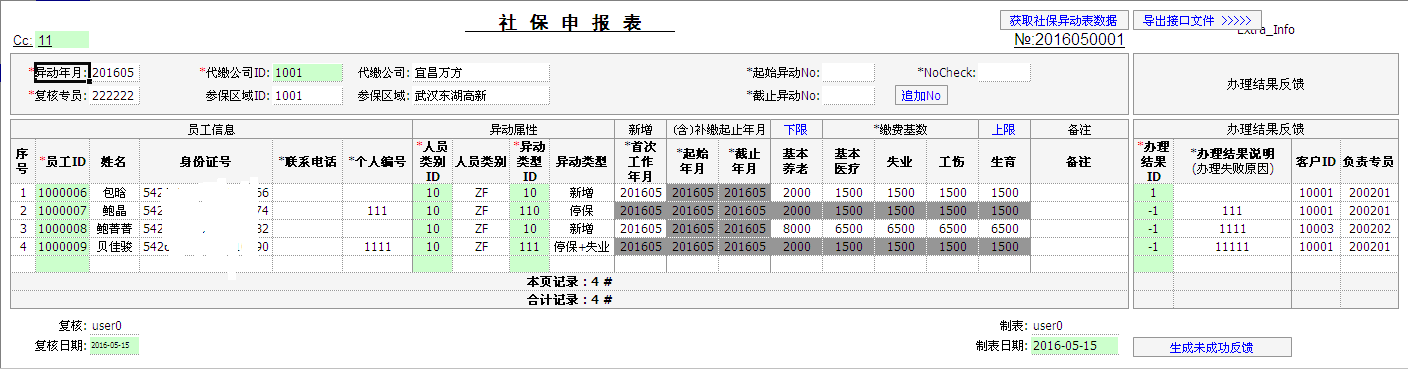
Task: Click the 生成未成功反馈 button
Action: [1211, 348]
